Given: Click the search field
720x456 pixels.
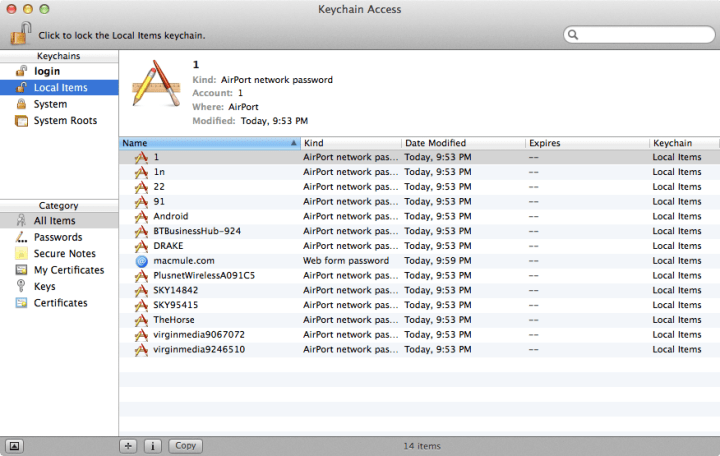Looking at the screenshot, I should tap(639, 34).
